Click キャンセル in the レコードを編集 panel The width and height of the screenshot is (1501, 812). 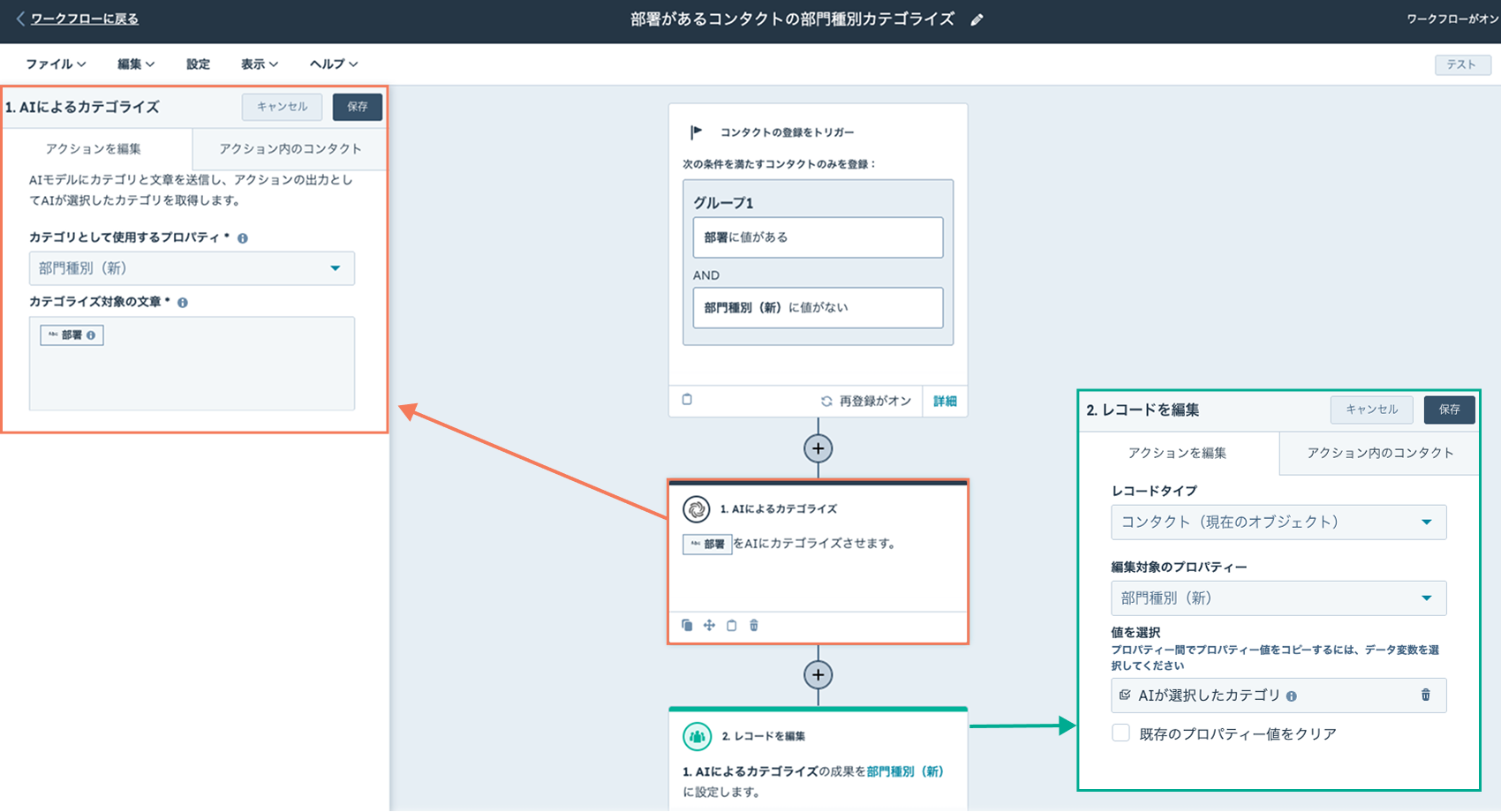1371,410
